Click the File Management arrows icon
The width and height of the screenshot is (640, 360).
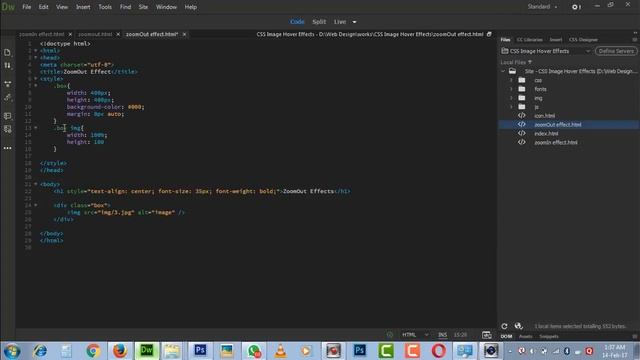pyautogui.click(x=7, y=65)
